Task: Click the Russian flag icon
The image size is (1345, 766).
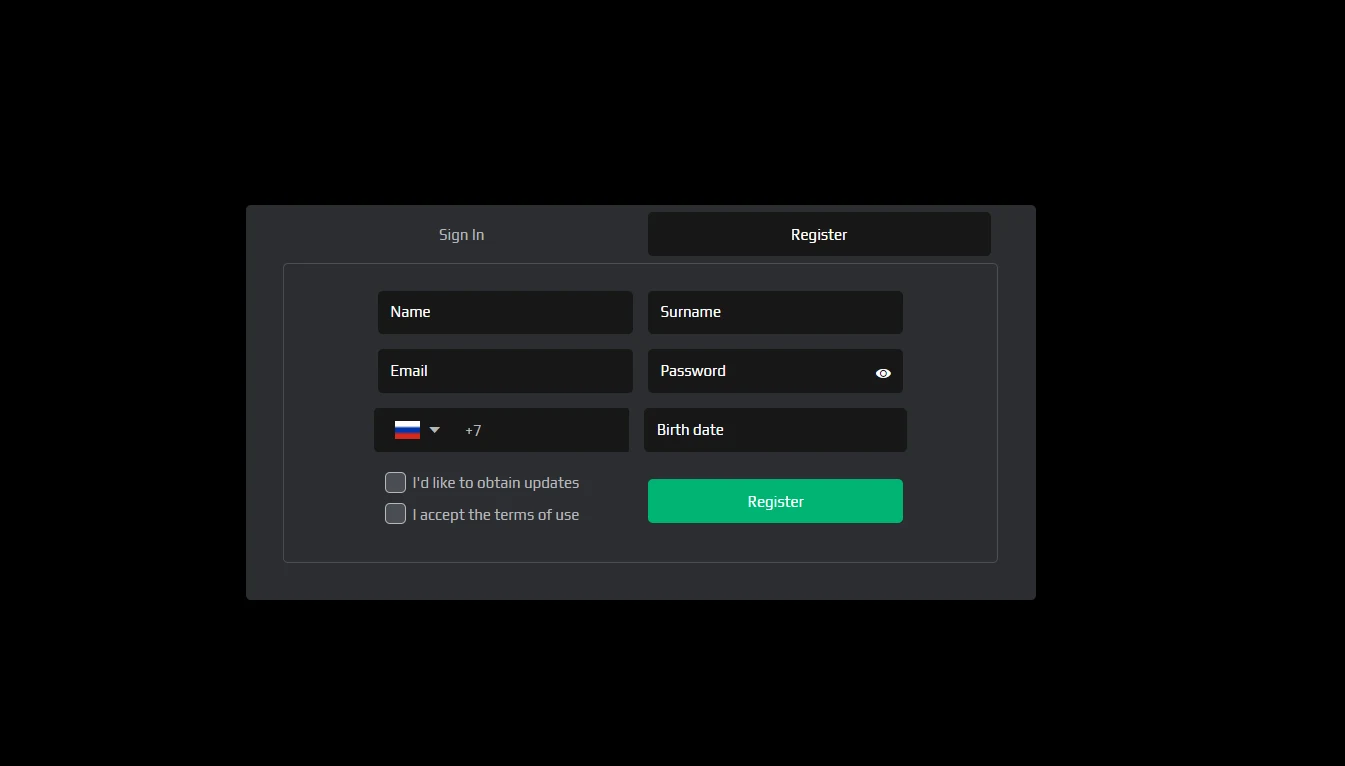Action: [x=407, y=430]
